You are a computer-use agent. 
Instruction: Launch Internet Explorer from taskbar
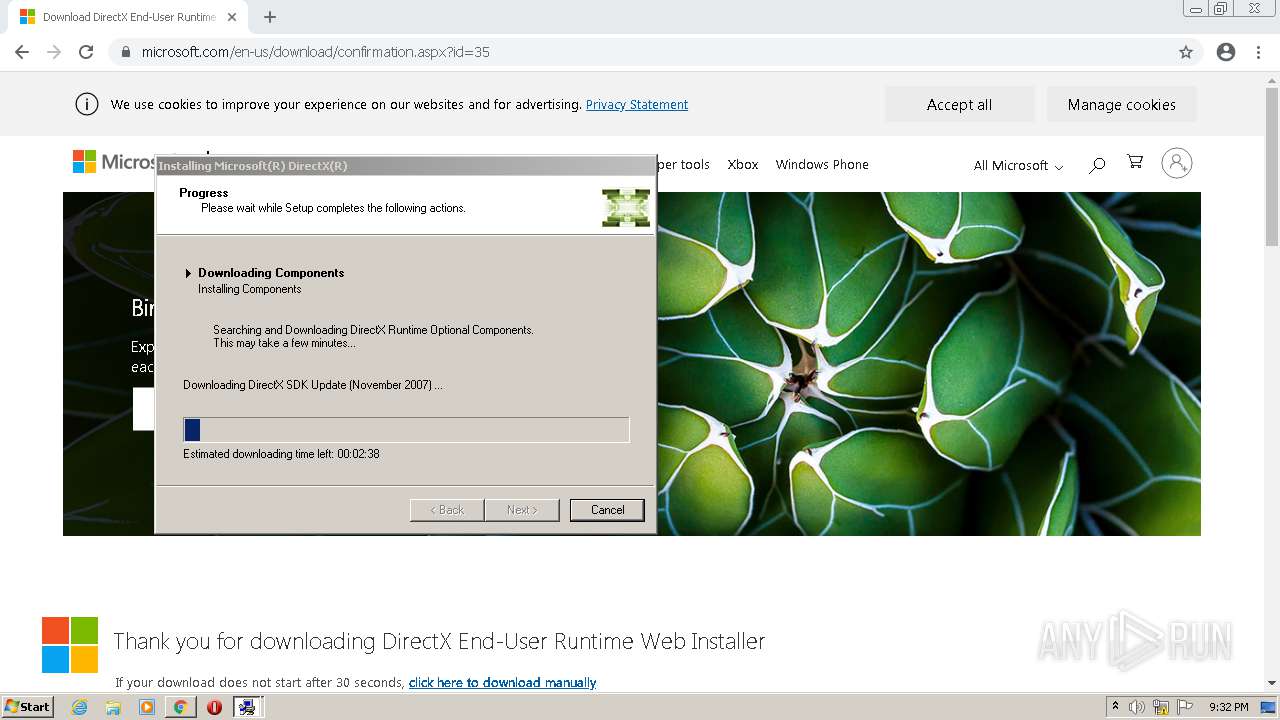[x=79, y=707]
